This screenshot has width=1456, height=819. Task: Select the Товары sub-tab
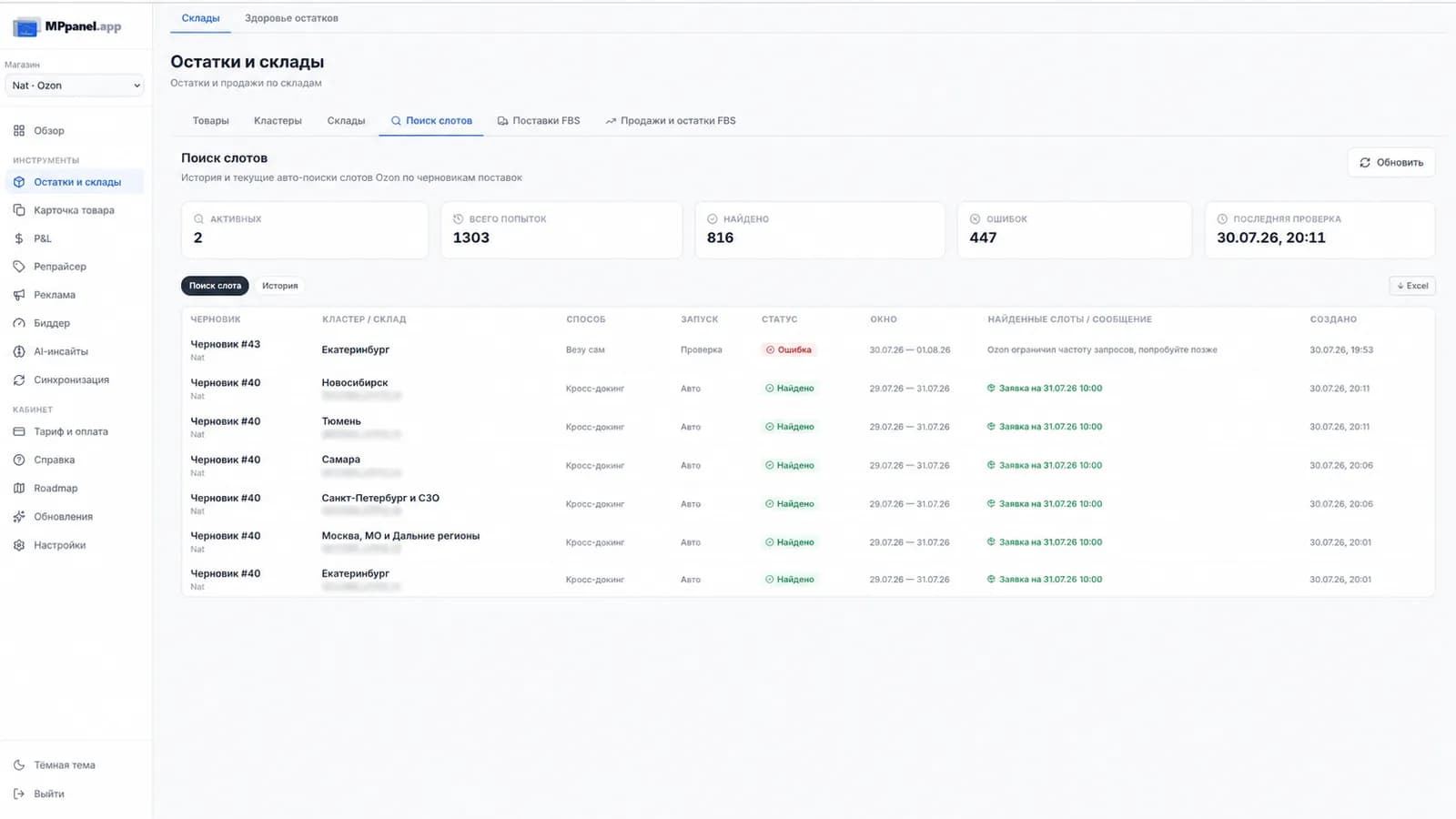point(210,120)
